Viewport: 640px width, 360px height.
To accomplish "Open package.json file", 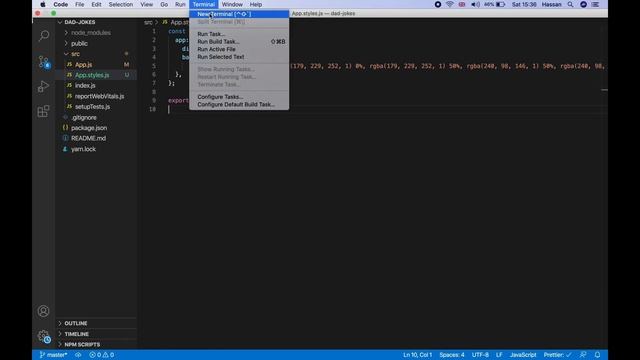I will click(96, 128).
